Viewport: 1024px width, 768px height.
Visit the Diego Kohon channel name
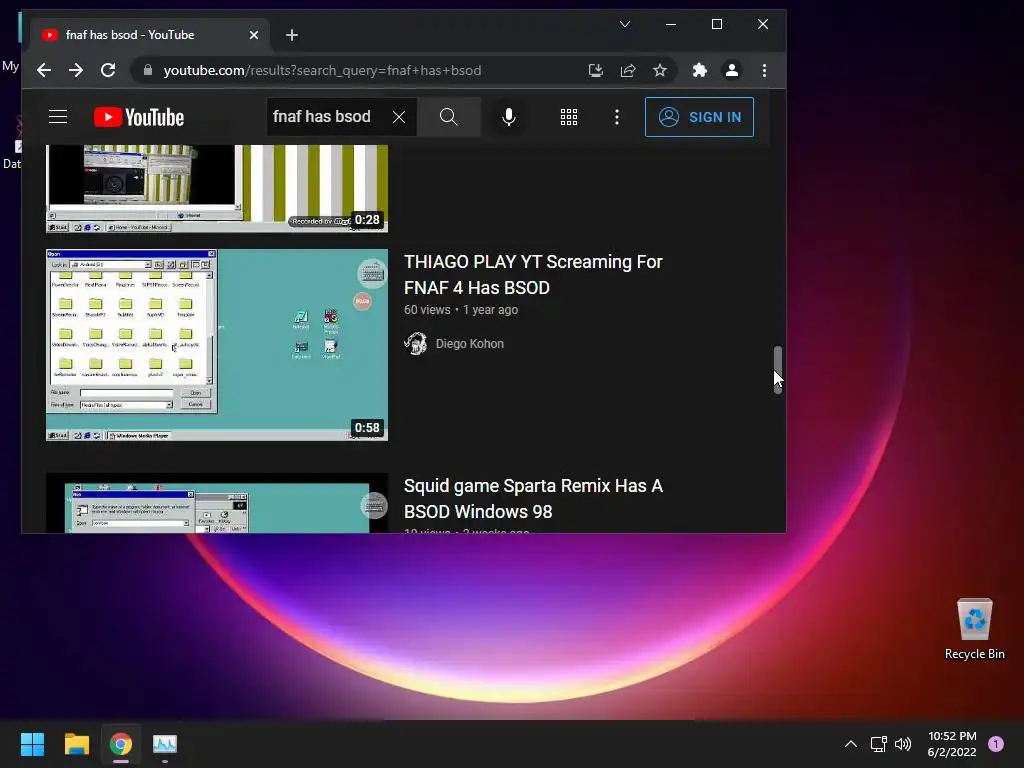pyautogui.click(x=470, y=344)
